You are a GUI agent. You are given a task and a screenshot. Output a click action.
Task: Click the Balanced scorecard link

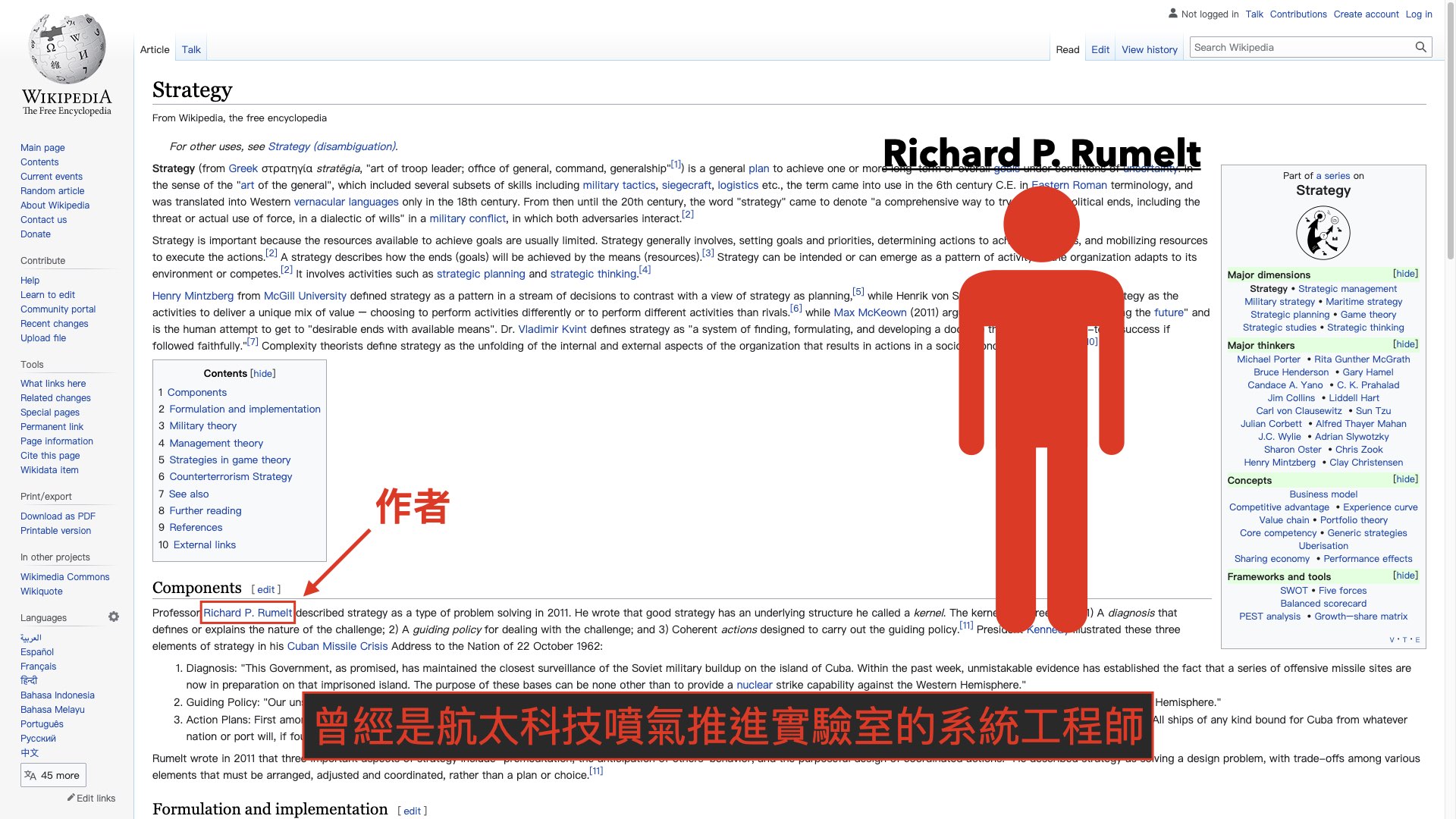[1323, 604]
